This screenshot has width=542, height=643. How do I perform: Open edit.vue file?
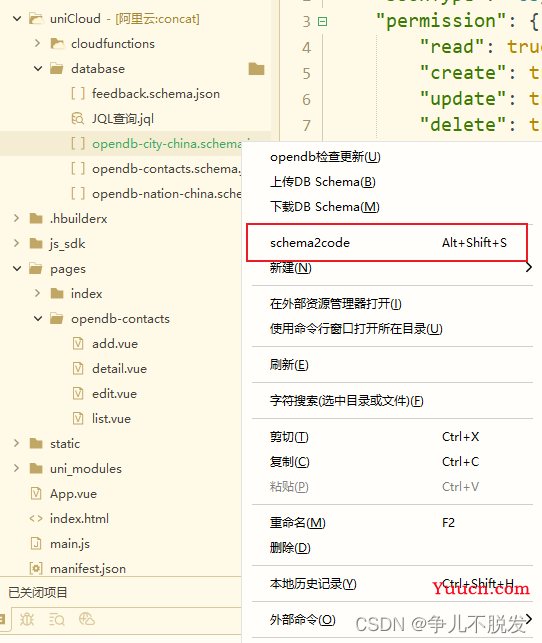pyautogui.click(x=114, y=394)
